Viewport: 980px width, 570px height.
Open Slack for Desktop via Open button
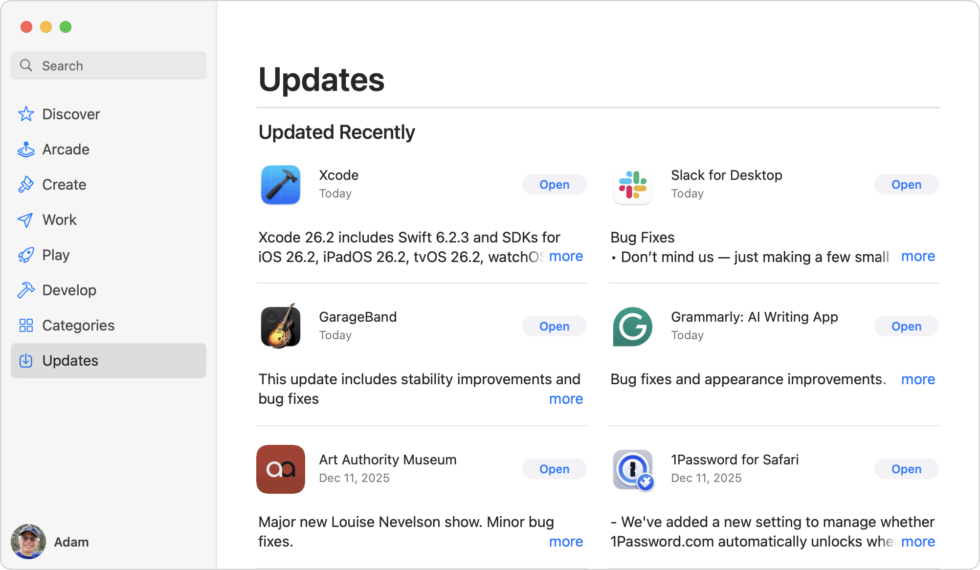906,184
